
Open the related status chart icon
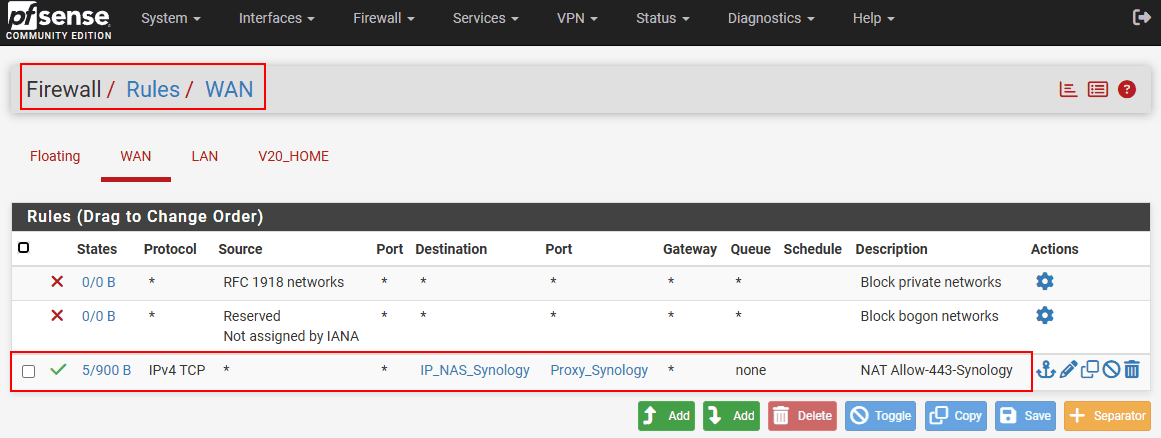[1068, 89]
